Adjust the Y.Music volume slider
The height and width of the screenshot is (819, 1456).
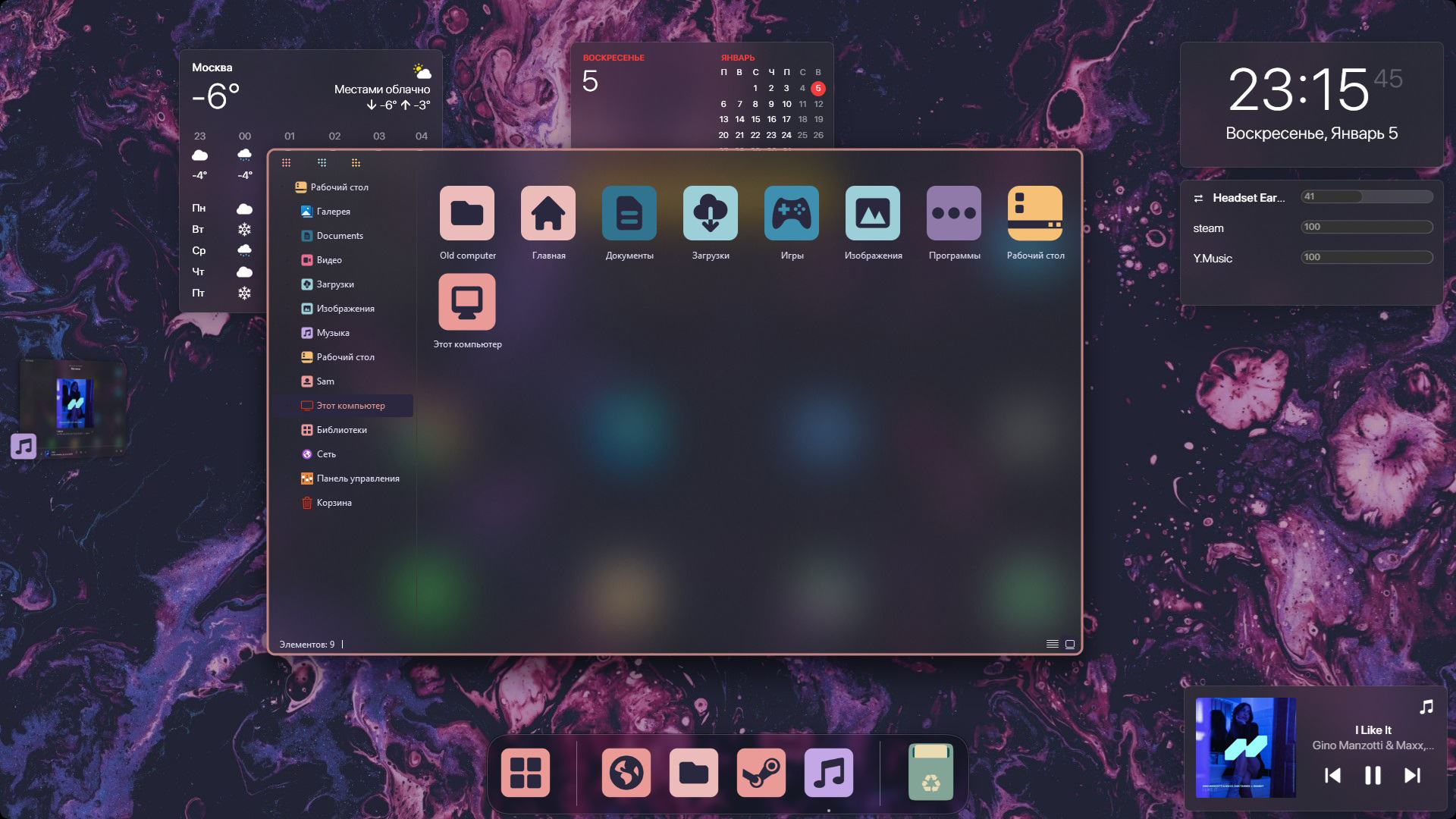[1367, 257]
